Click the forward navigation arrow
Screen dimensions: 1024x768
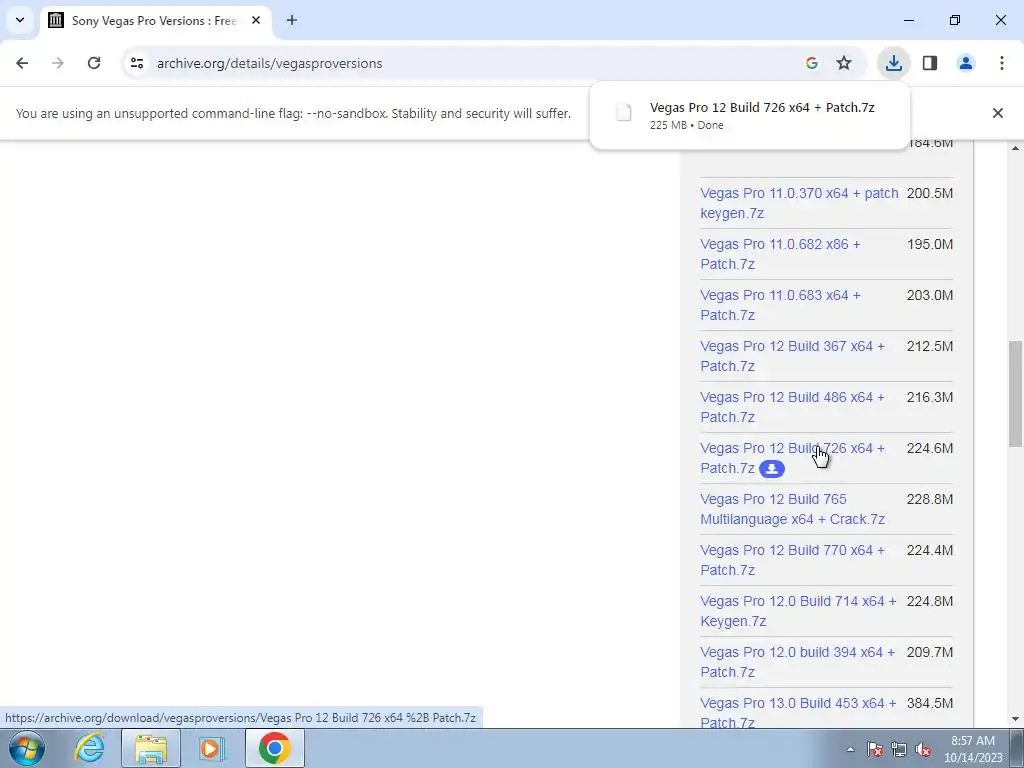pyautogui.click(x=58, y=63)
